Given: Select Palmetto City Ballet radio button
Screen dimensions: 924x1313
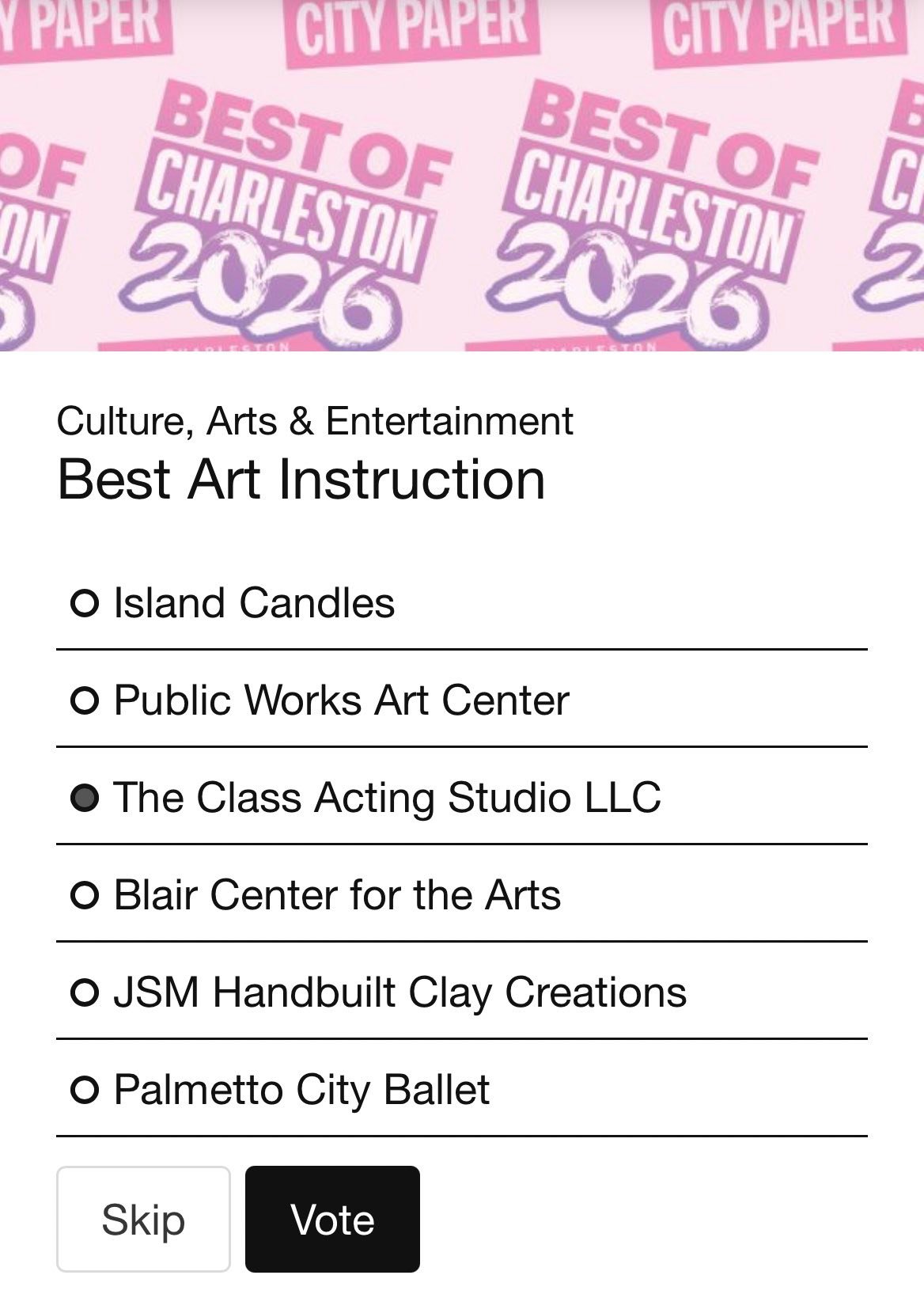Looking at the screenshot, I should (85, 1091).
